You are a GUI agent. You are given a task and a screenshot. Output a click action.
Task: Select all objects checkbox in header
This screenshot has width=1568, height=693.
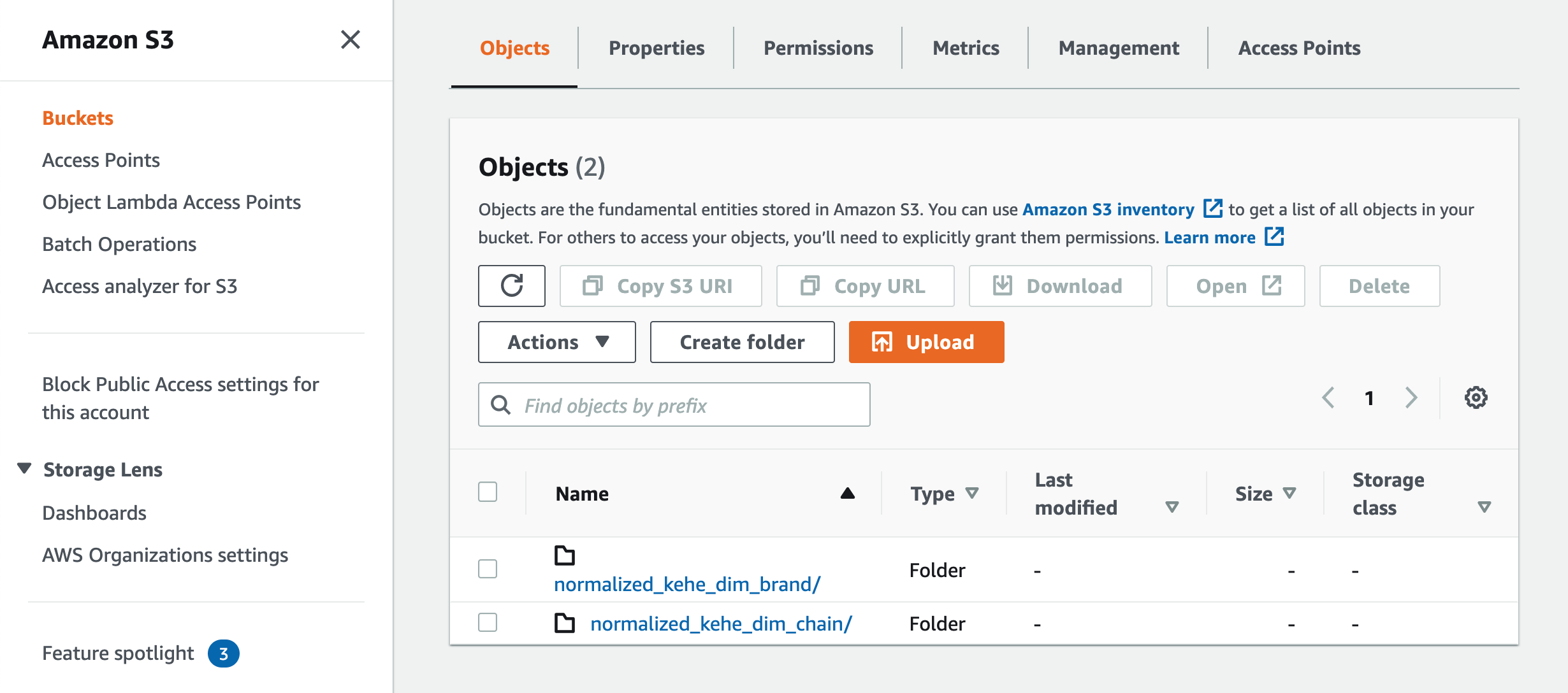(x=488, y=492)
